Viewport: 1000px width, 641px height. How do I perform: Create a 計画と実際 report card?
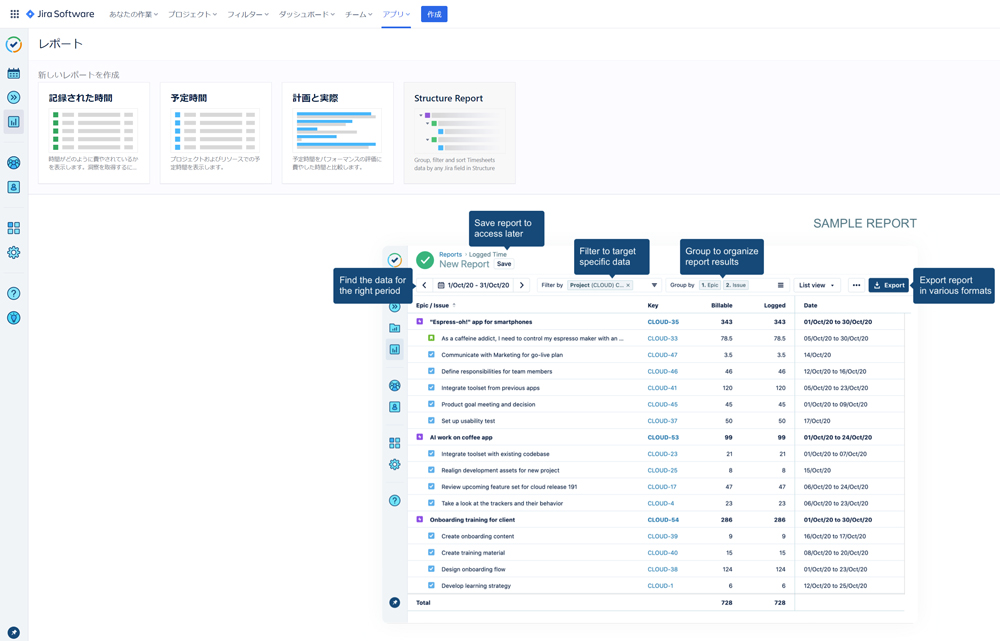coord(337,133)
